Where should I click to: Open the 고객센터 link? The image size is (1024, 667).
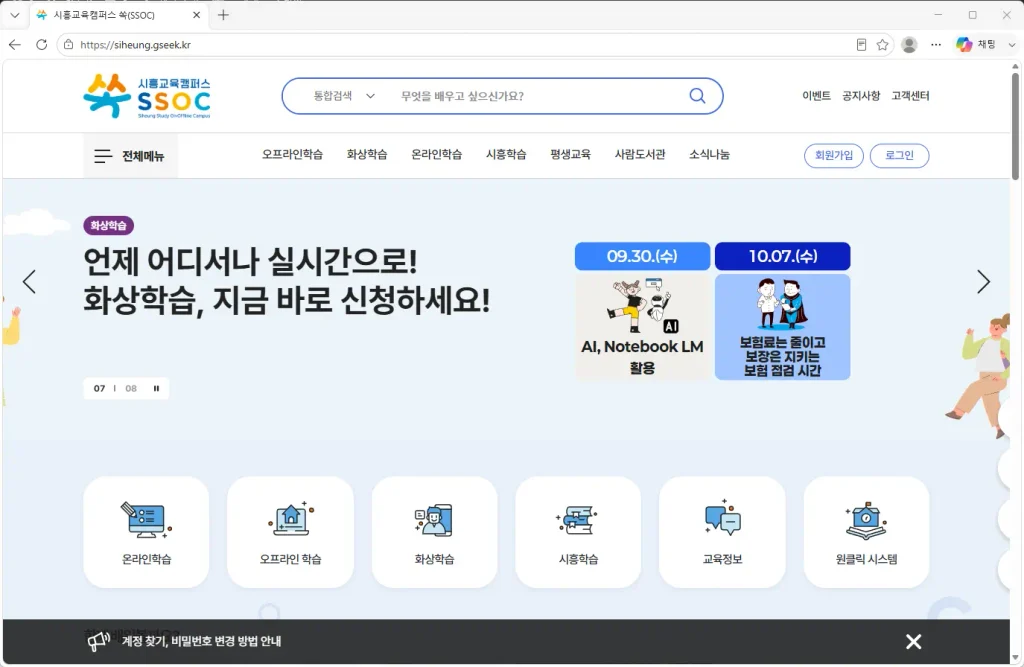[x=910, y=96]
